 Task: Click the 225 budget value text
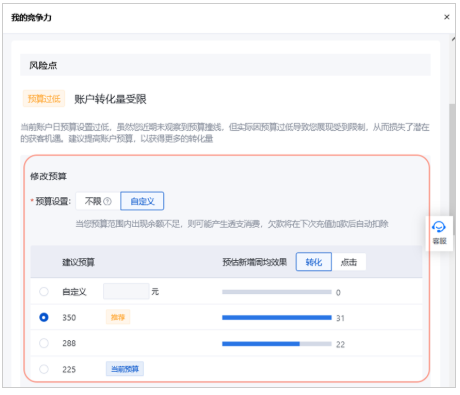click(x=69, y=369)
